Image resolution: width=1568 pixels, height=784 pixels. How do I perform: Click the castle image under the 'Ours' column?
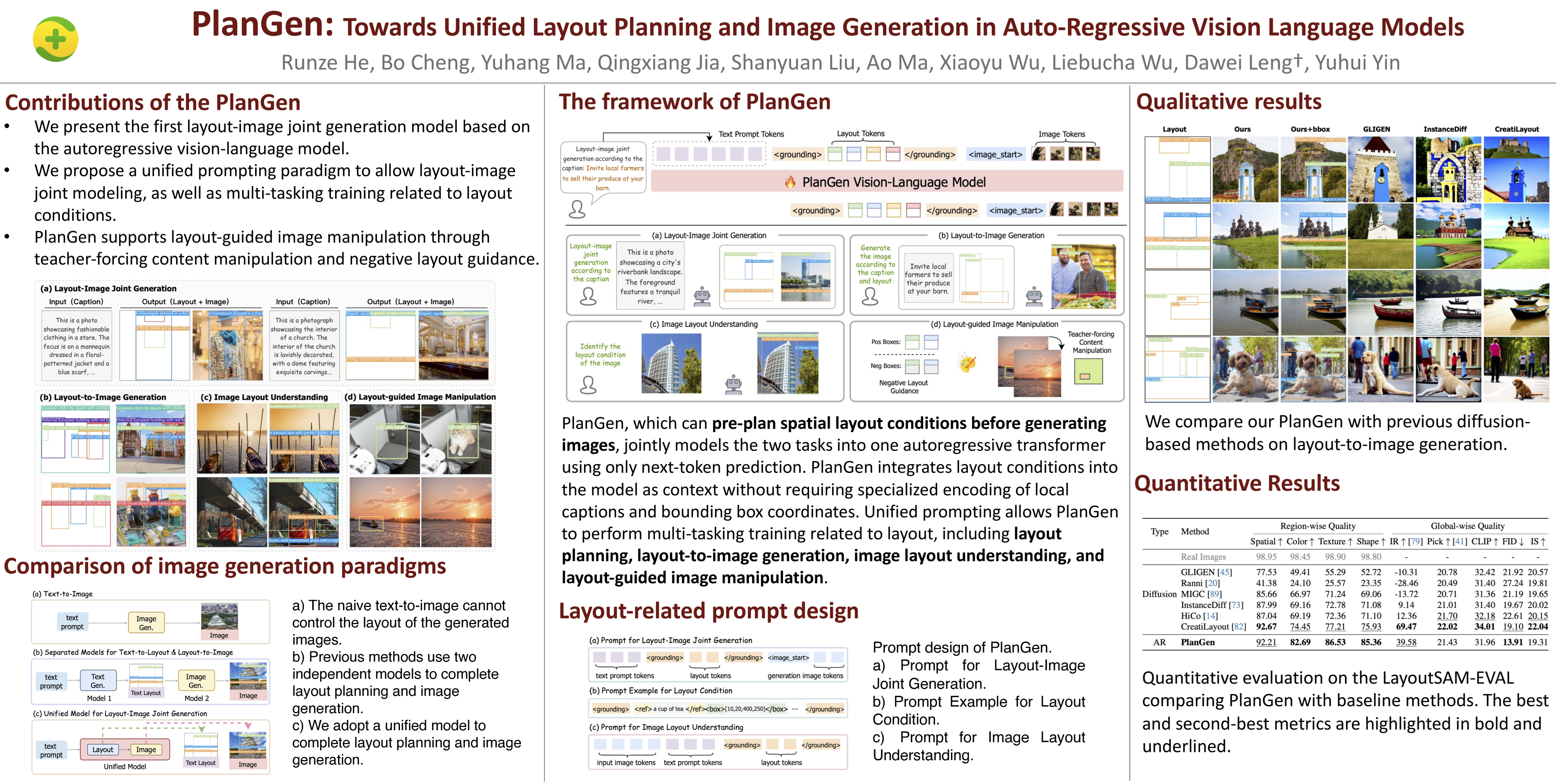click(1245, 169)
